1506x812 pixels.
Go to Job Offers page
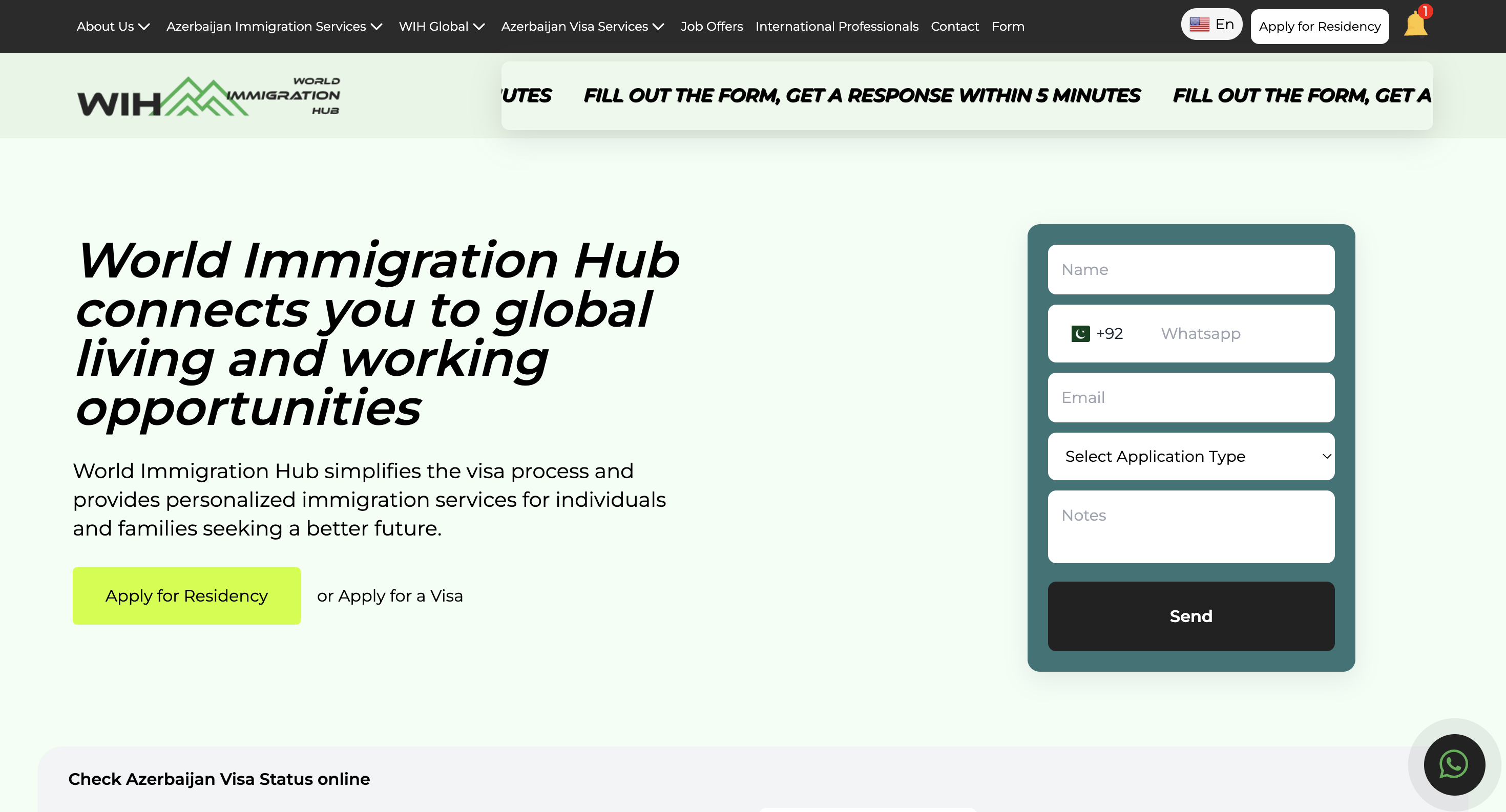711,26
